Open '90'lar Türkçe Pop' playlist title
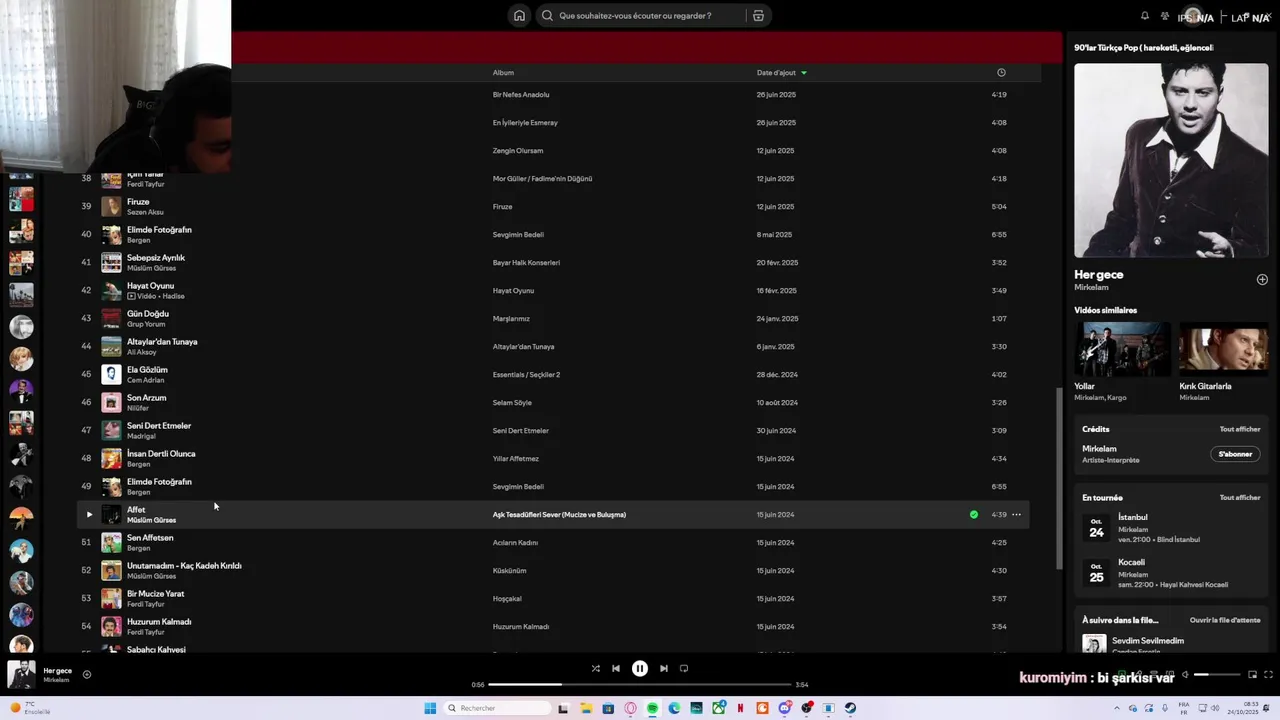The image size is (1280, 720). pos(1143,48)
